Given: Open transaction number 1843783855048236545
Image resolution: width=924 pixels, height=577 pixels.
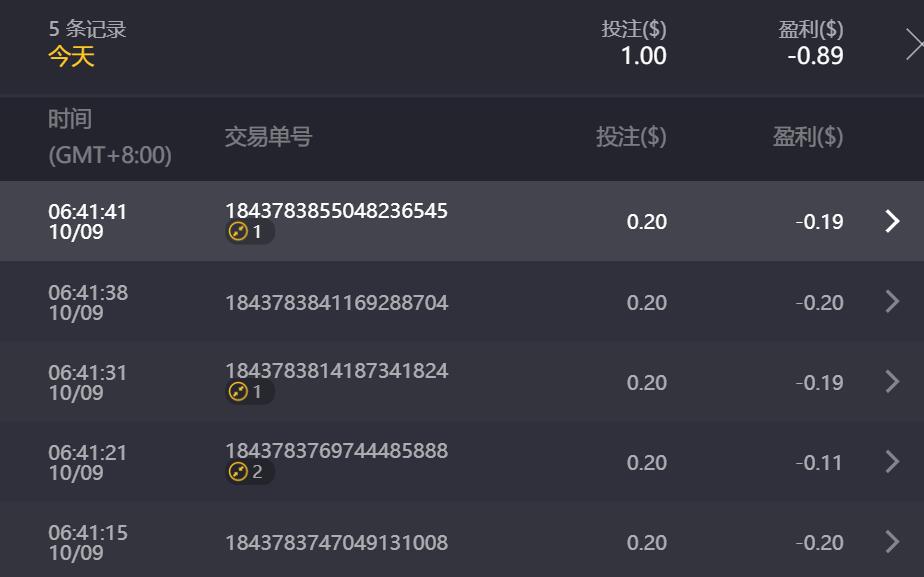Looking at the screenshot, I should pyautogui.click(x=336, y=211).
